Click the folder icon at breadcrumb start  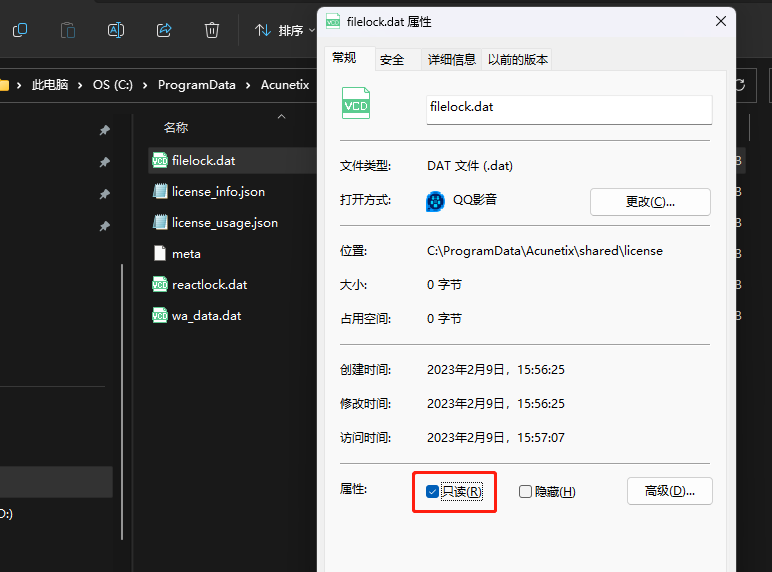pyautogui.click(x=4, y=85)
